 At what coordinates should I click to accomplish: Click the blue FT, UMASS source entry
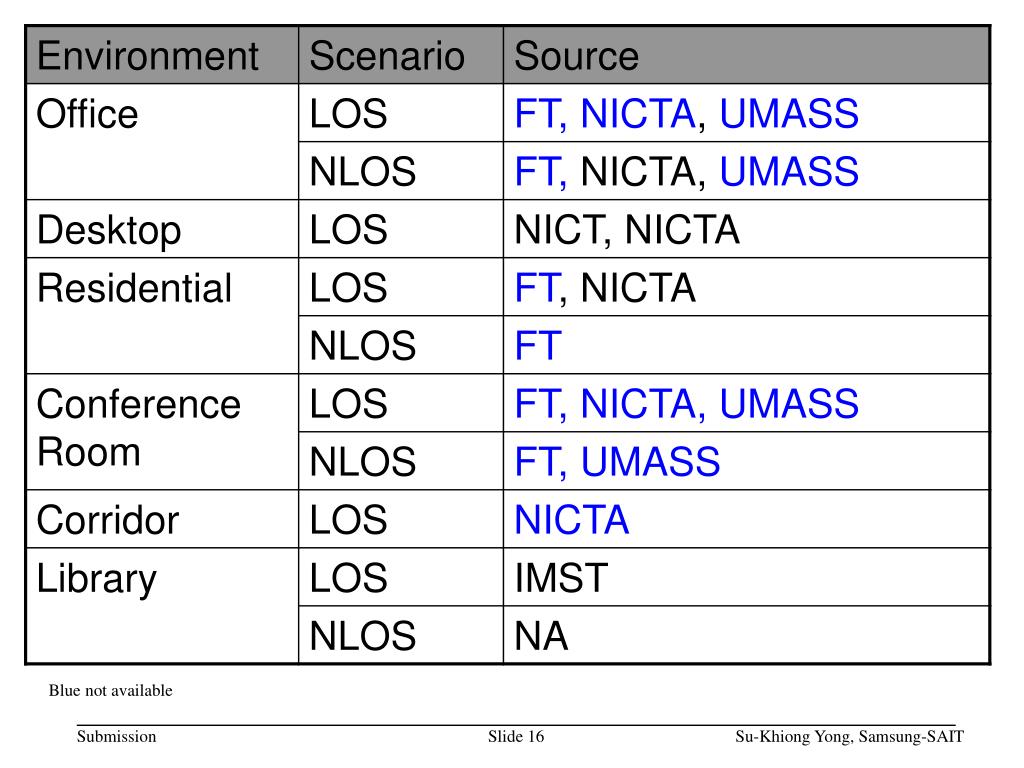[x=617, y=462]
